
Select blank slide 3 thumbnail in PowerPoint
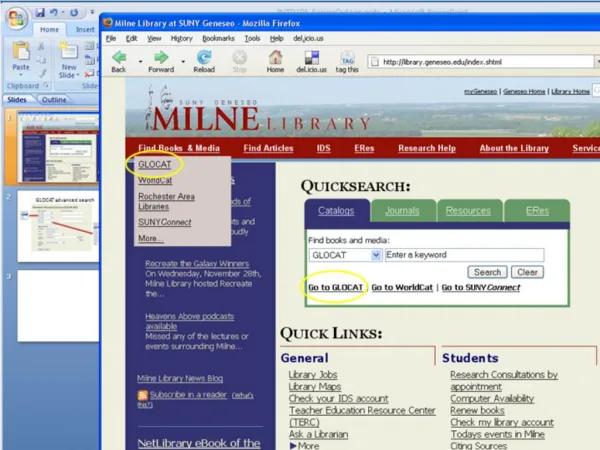pos(58,306)
